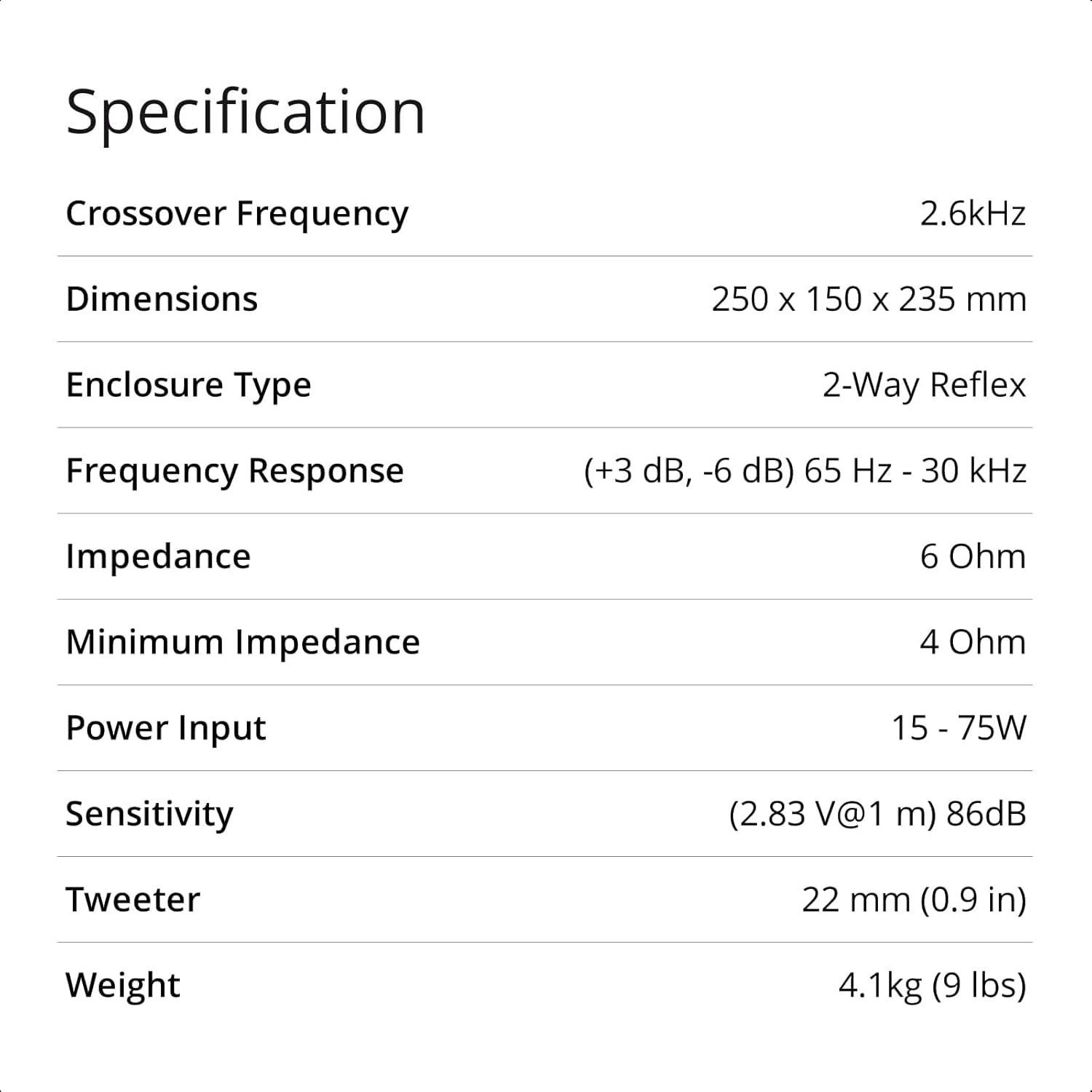This screenshot has width=1092, height=1092.
Task: Select the 22 mm (0.9 in) value
Action: pyautogui.click(x=914, y=900)
